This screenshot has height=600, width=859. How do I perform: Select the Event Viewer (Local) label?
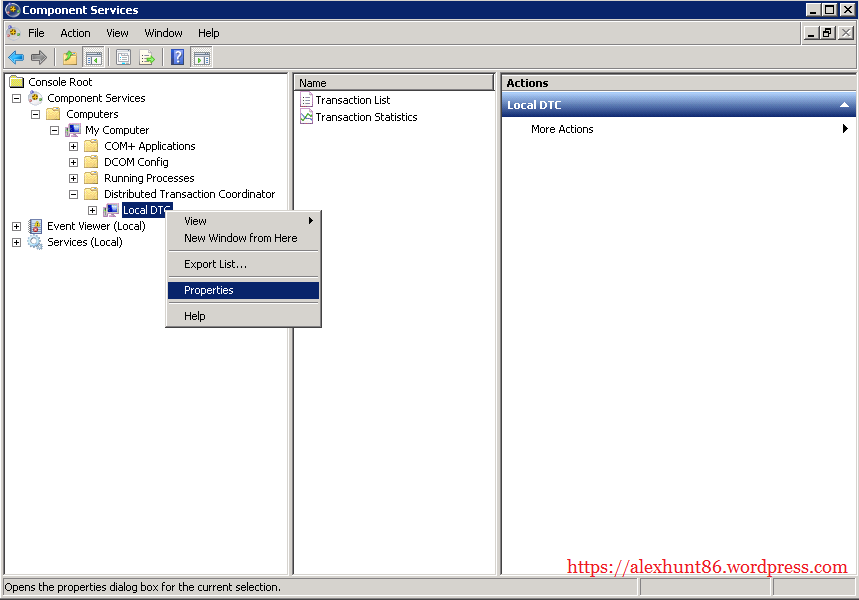tap(96, 226)
